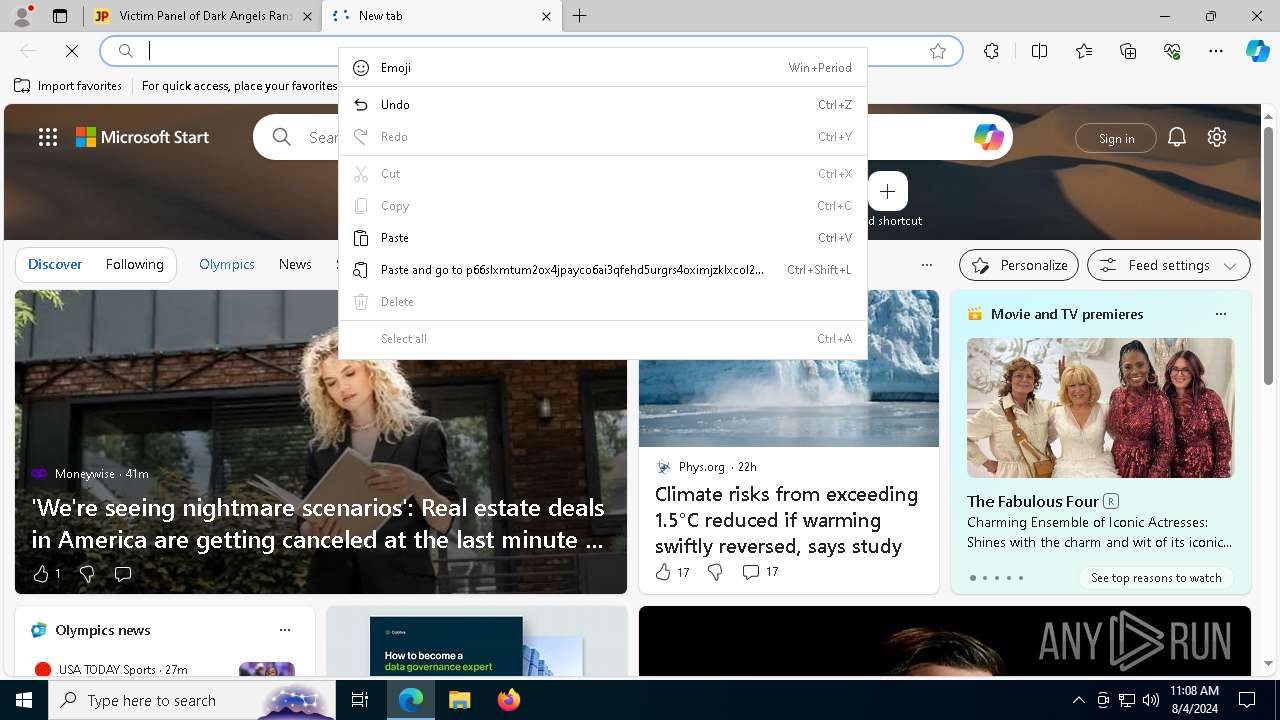This screenshot has width=1280, height=720.
Task: Open Settings and more ellipsis menu
Action: pos(1216,51)
